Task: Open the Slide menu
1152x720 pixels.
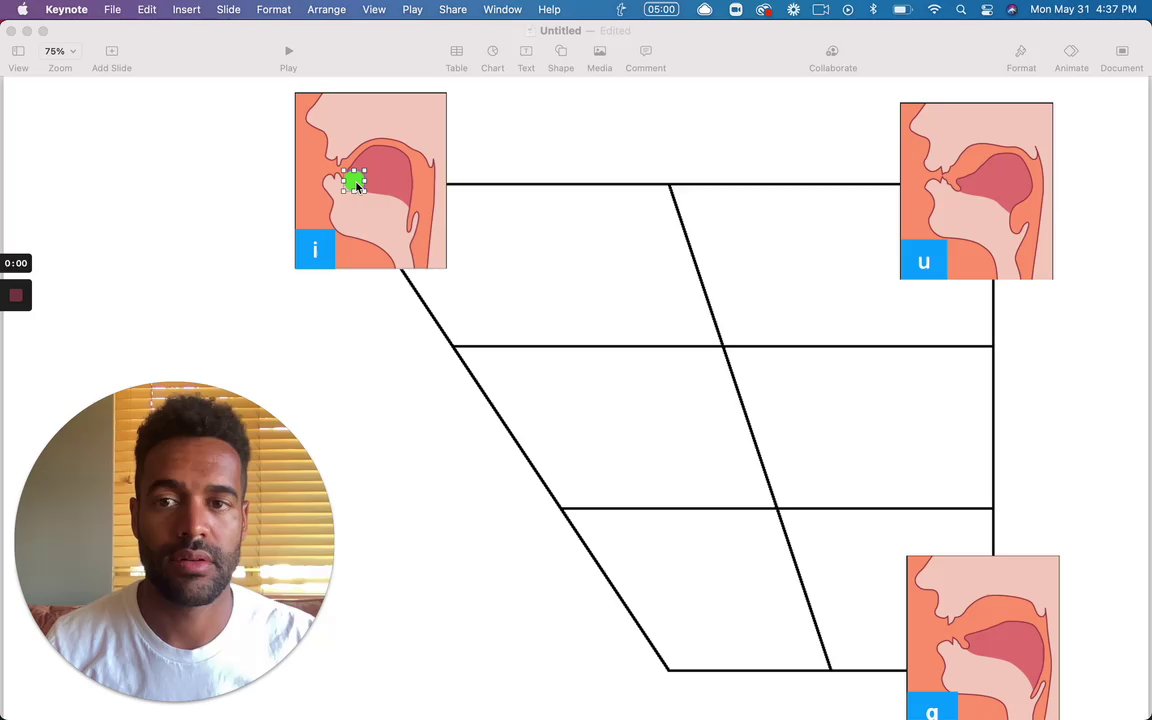Action: [x=228, y=10]
